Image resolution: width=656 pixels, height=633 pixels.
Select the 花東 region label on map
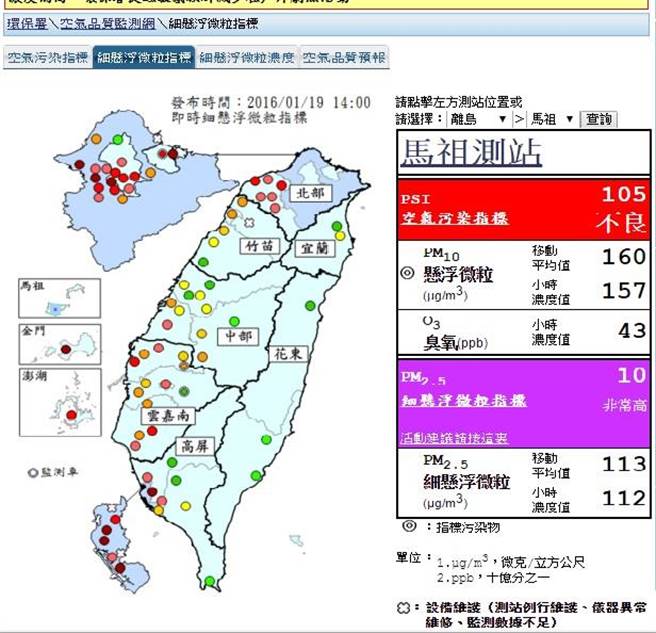pos(288,354)
